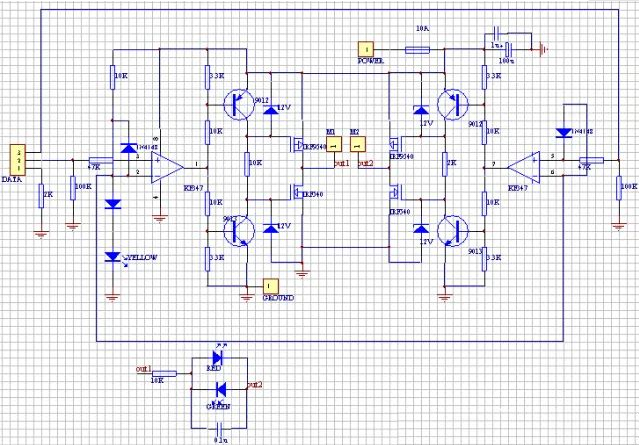Select the far-right 100K resistor
This screenshot has height=445, width=639.
612,185
